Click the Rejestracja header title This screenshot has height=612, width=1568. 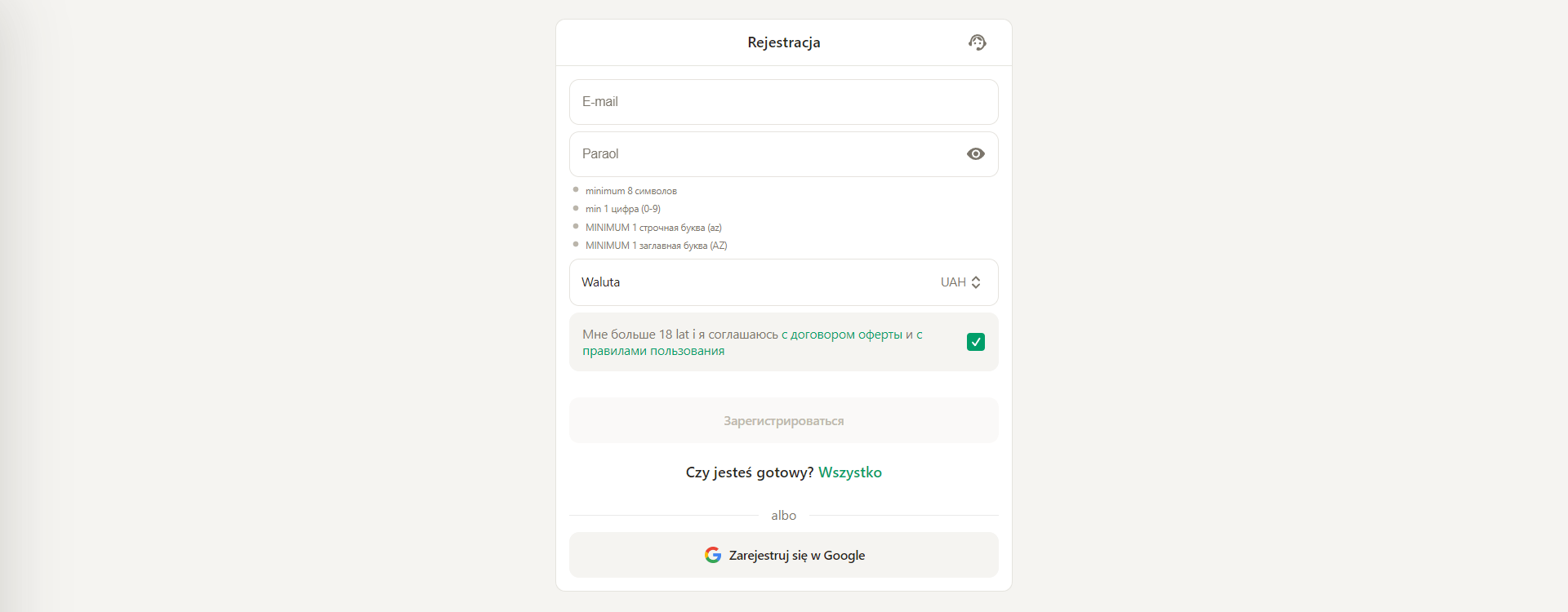(784, 42)
